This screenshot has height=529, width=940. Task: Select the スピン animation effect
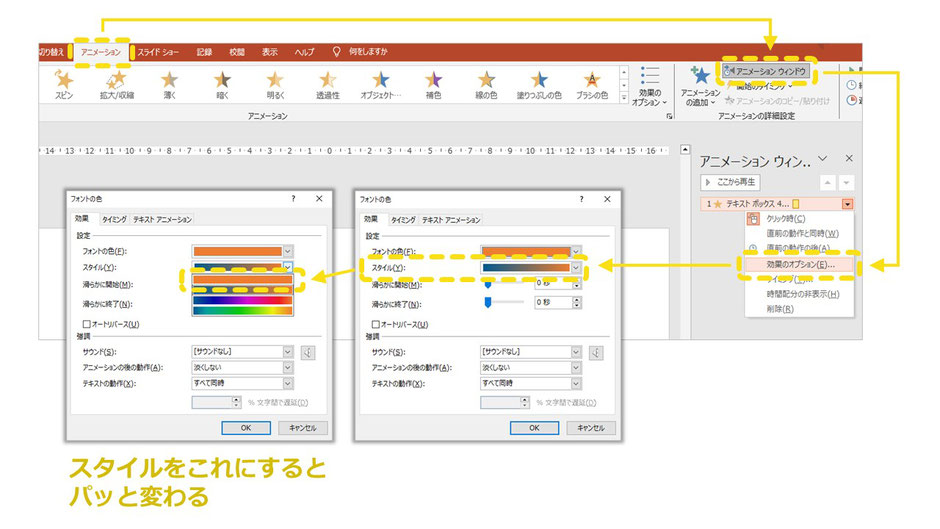(64, 85)
